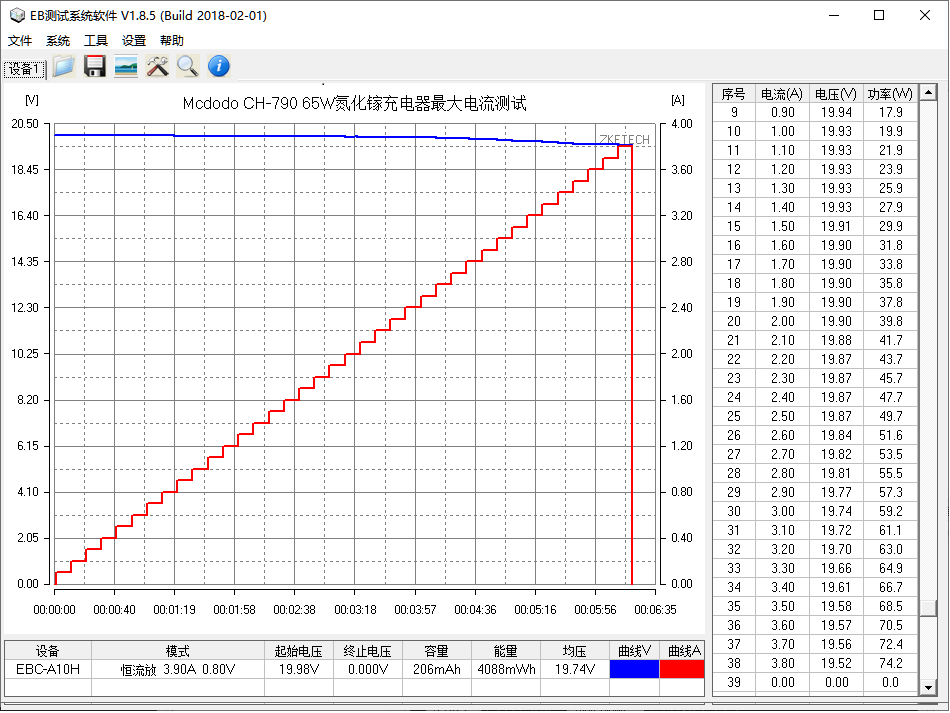Click the 电压(V) column header
Screen dimensions: 950x713
tap(835, 94)
